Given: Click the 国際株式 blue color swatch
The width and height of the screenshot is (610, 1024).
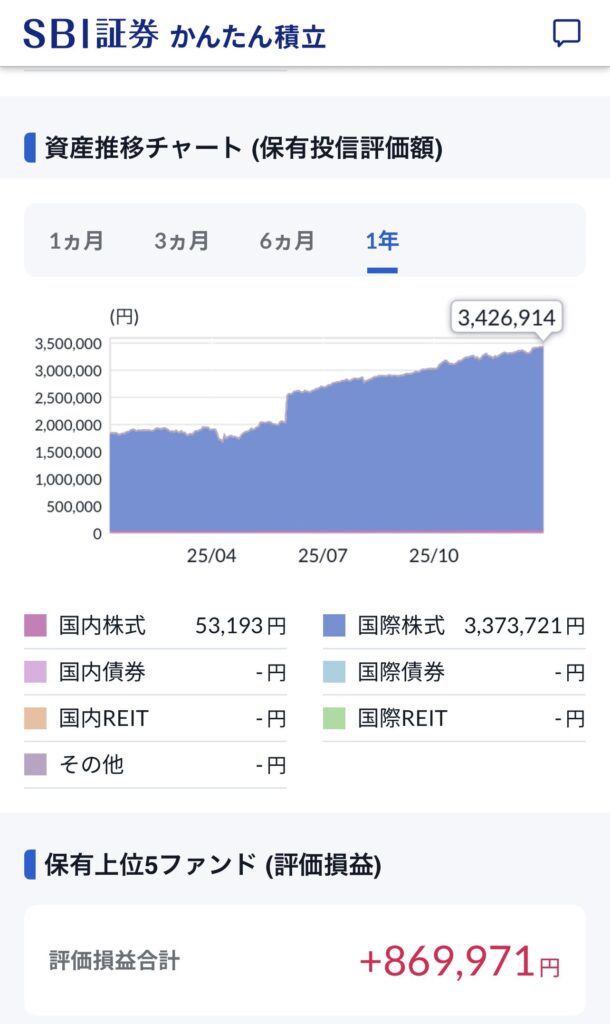Looking at the screenshot, I should pyautogui.click(x=335, y=627).
